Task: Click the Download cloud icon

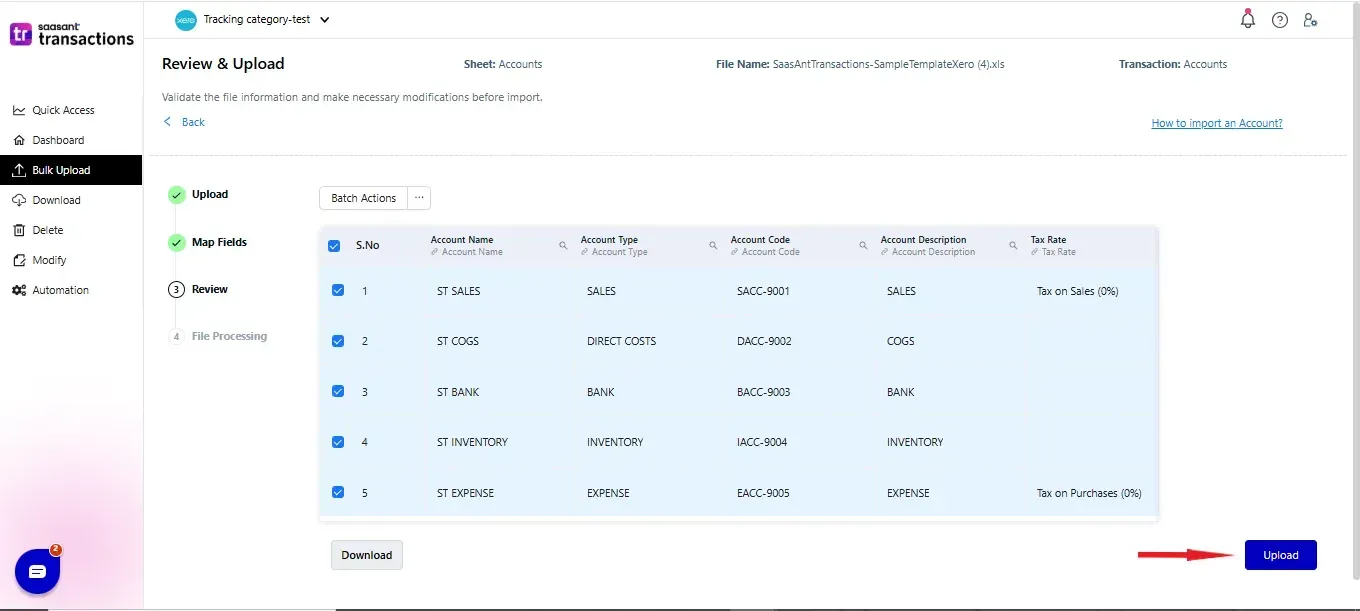Action: 19,200
